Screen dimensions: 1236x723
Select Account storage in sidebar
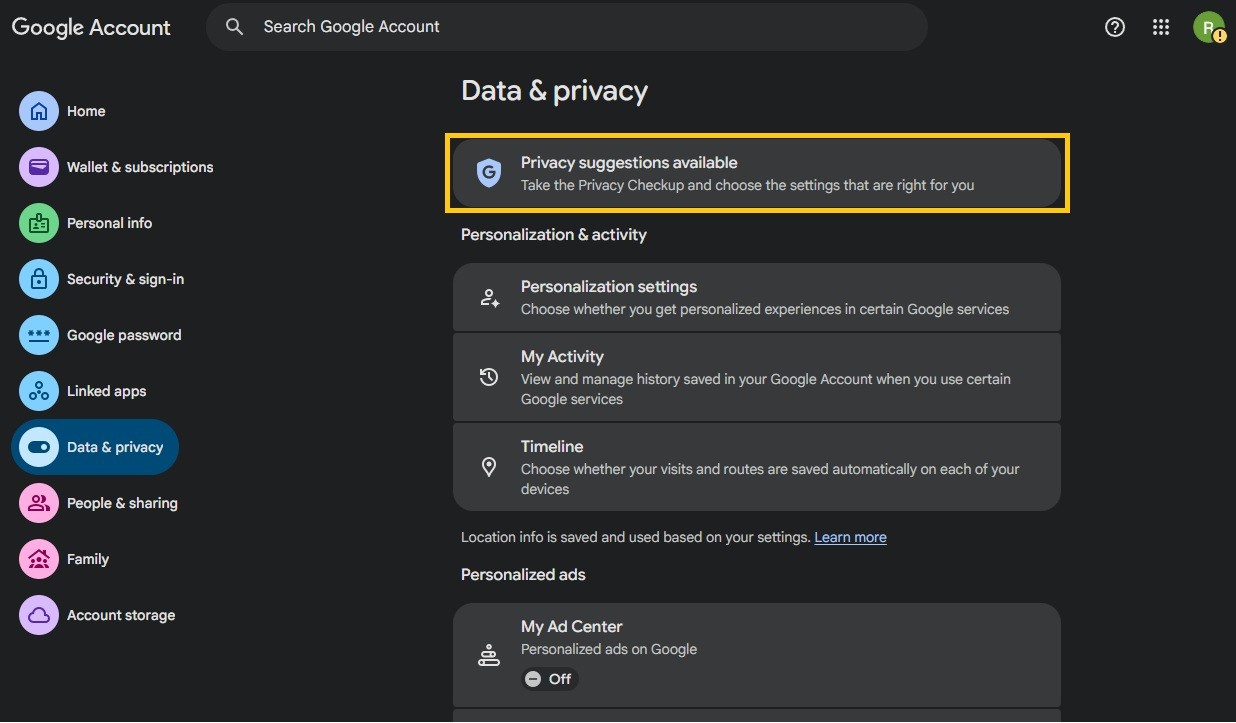click(x=121, y=615)
